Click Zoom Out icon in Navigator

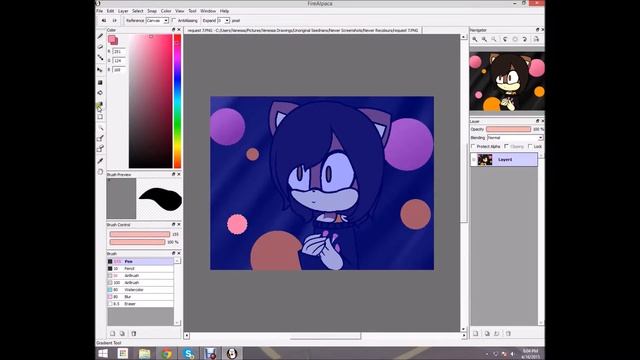coord(484,39)
